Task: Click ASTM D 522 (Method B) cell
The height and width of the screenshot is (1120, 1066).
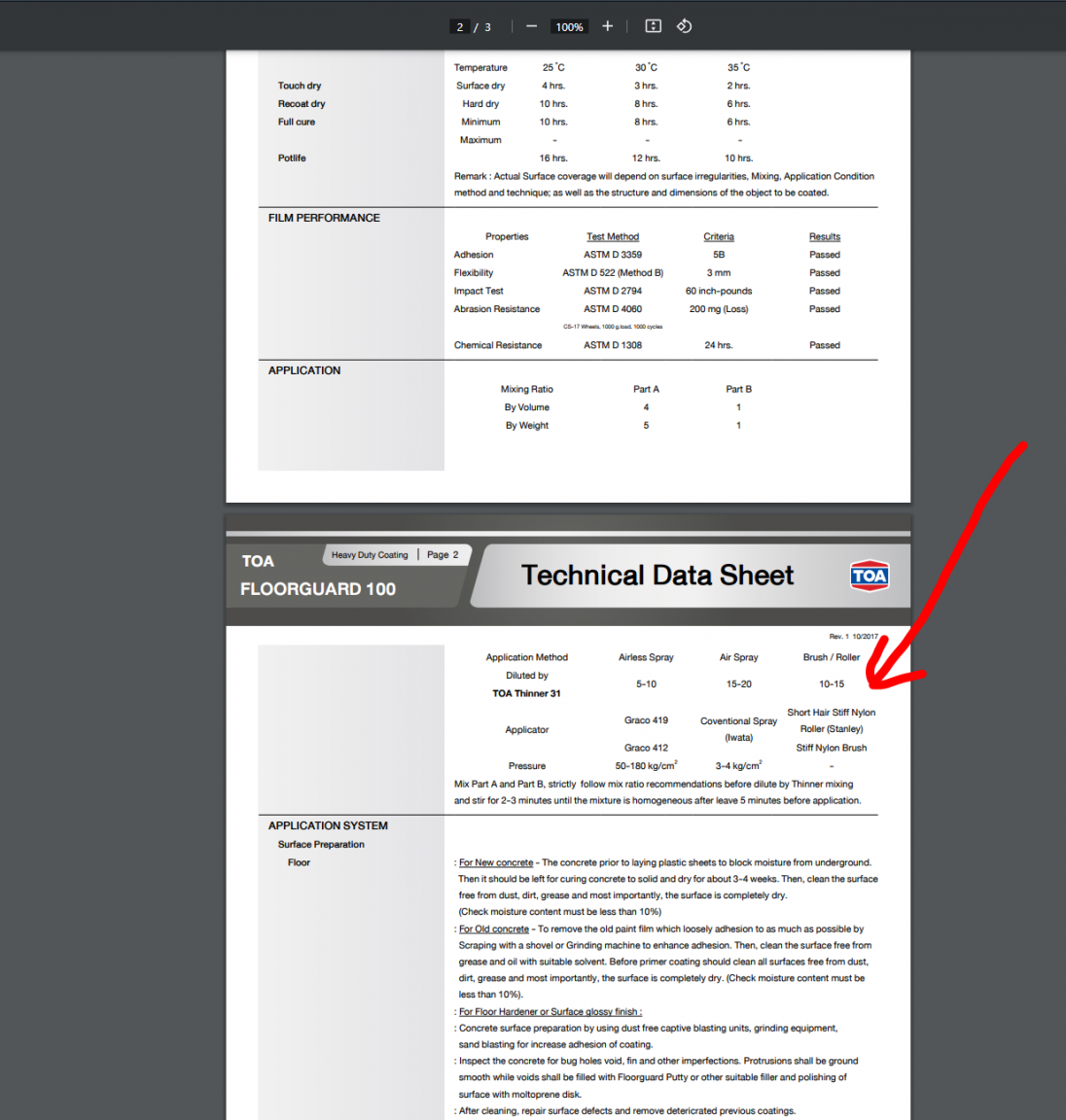Action: (x=613, y=273)
